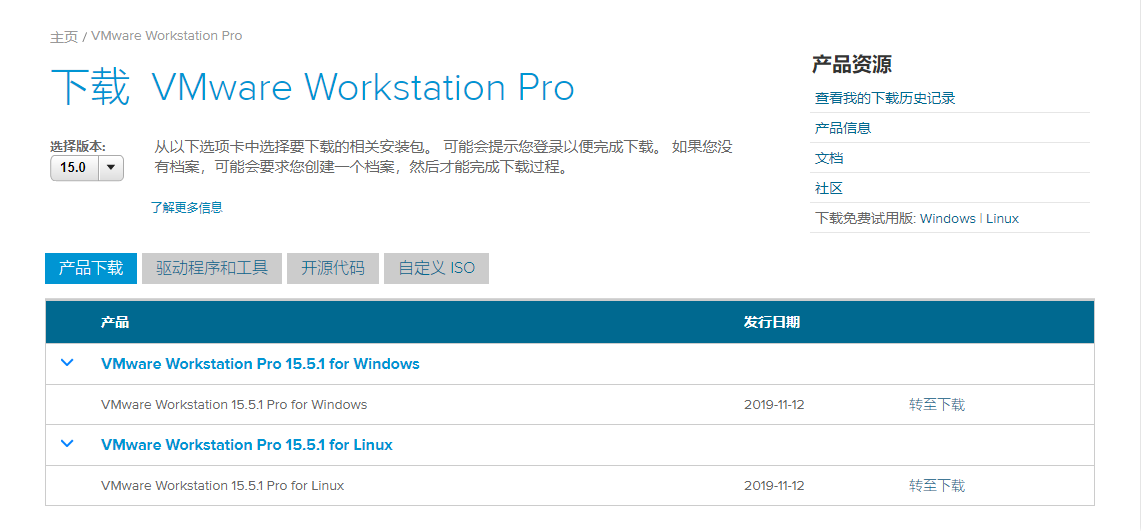Click 转至下载 for the Linux product
Screen dimensions: 1141x531
coord(937,485)
